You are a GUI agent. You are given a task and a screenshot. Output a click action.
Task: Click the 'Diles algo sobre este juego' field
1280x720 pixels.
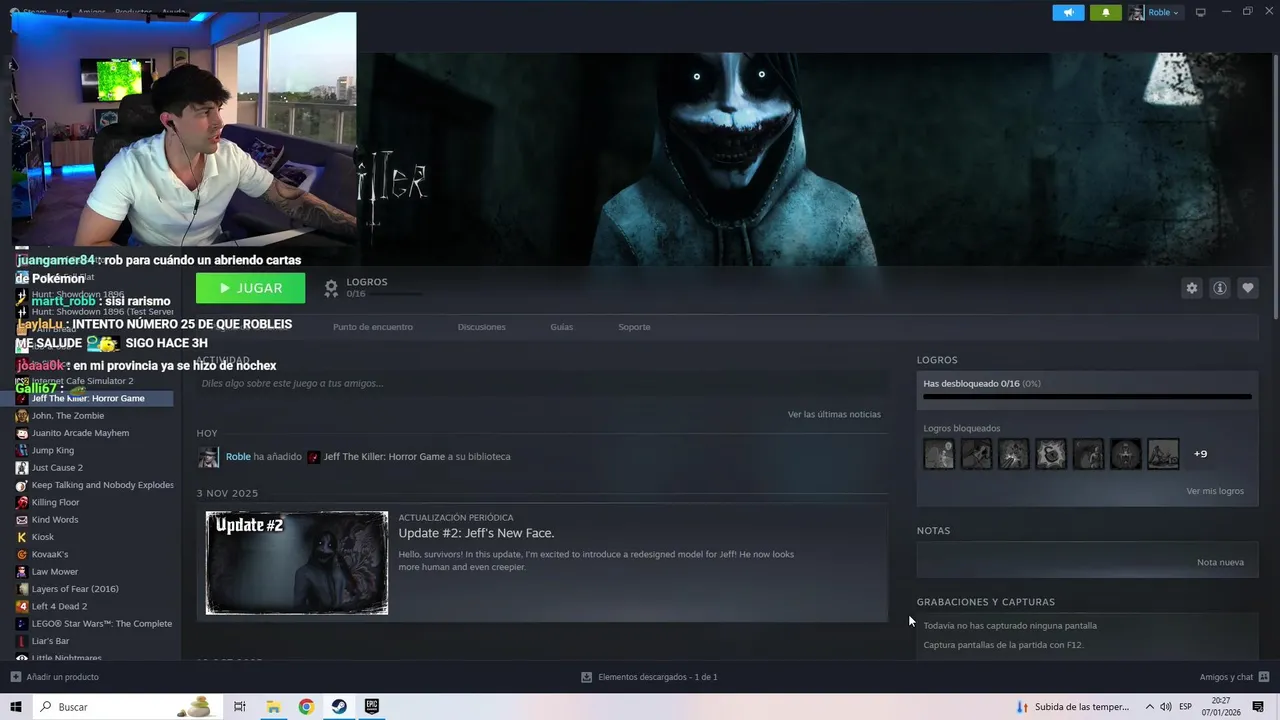[542, 383]
